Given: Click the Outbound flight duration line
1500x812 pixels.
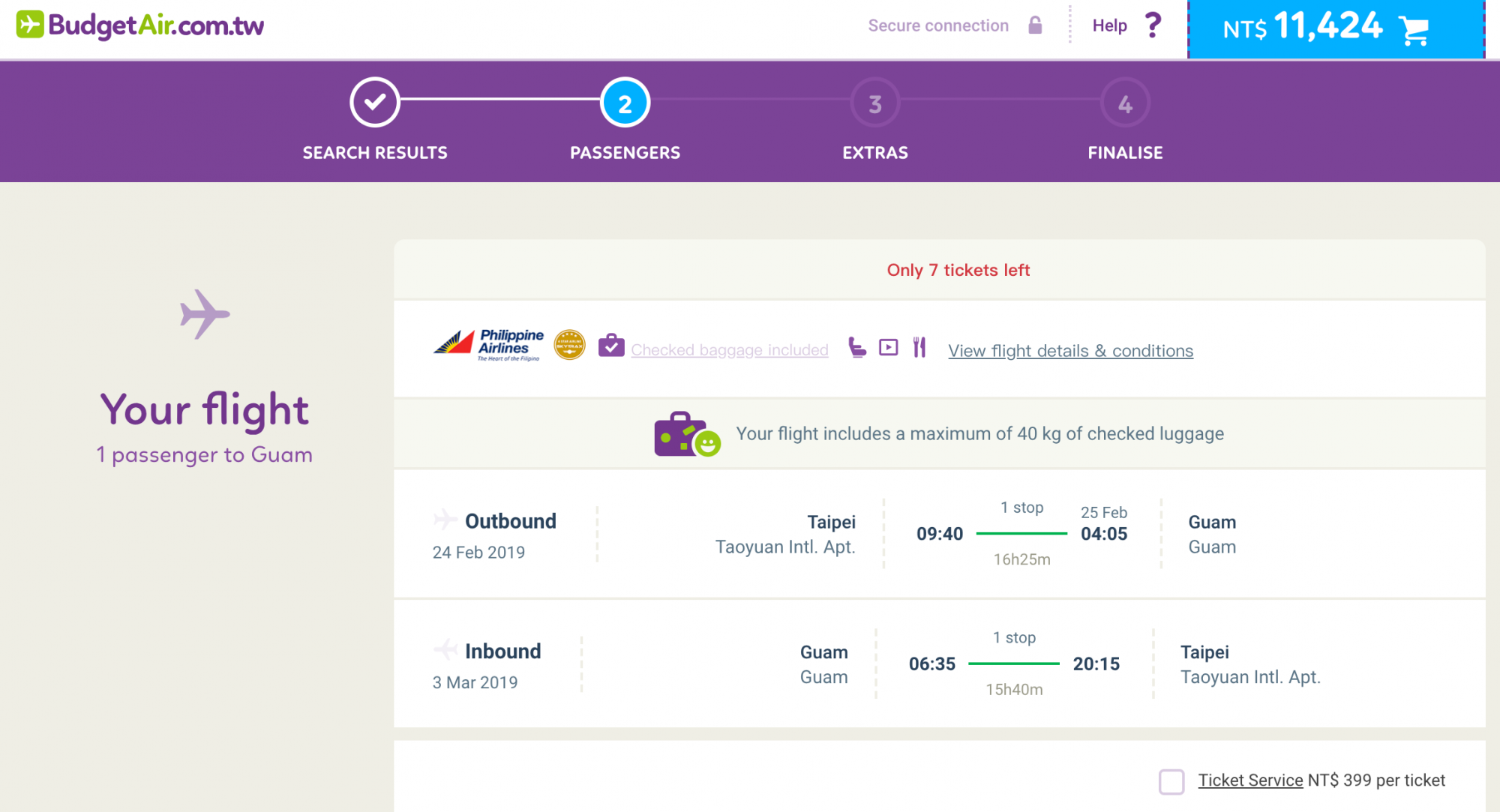Looking at the screenshot, I should tap(1021, 533).
